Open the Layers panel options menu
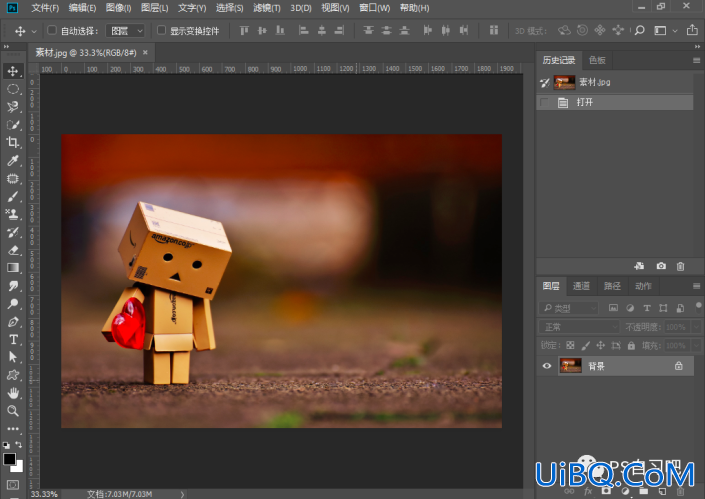Image resolution: width=705 pixels, height=499 pixels. point(696,286)
